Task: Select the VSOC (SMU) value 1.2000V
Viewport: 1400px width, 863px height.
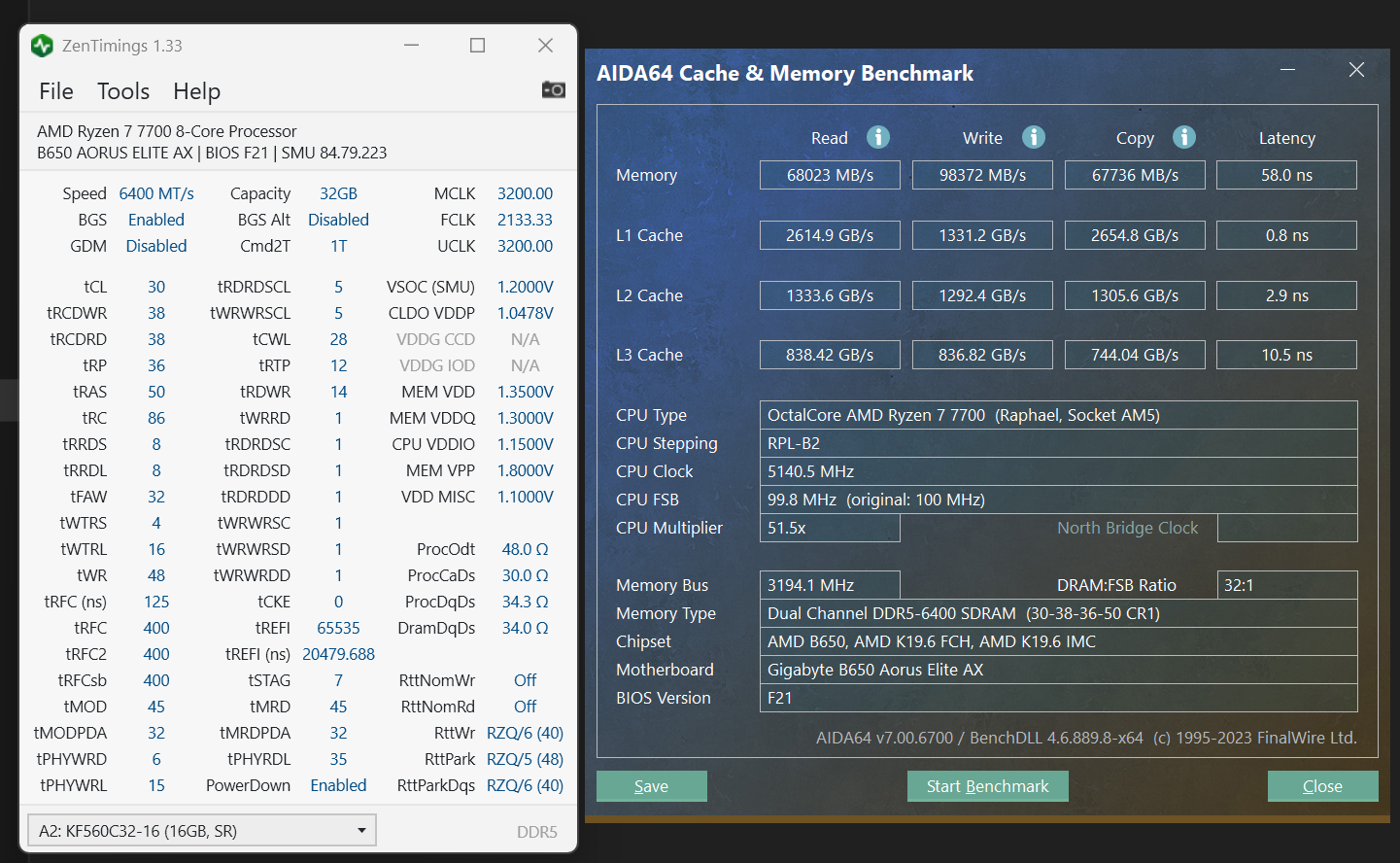Action: tap(525, 287)
